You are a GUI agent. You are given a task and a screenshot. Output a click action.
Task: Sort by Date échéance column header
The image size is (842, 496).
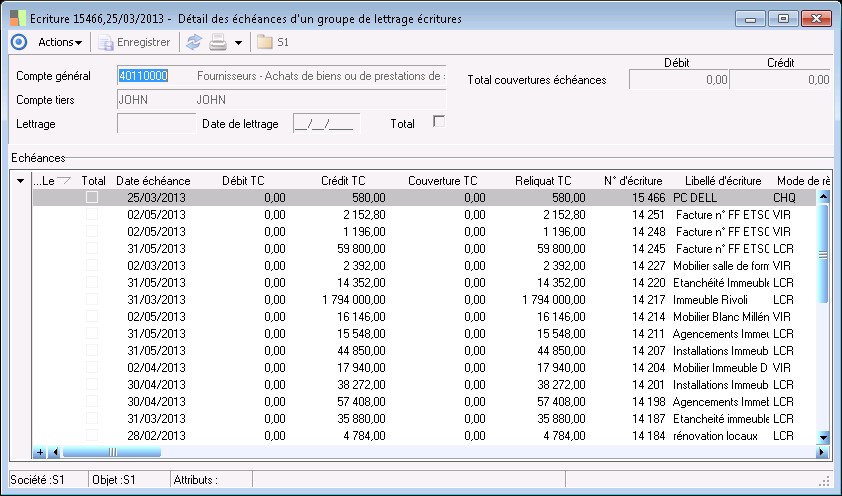[153, 181]
